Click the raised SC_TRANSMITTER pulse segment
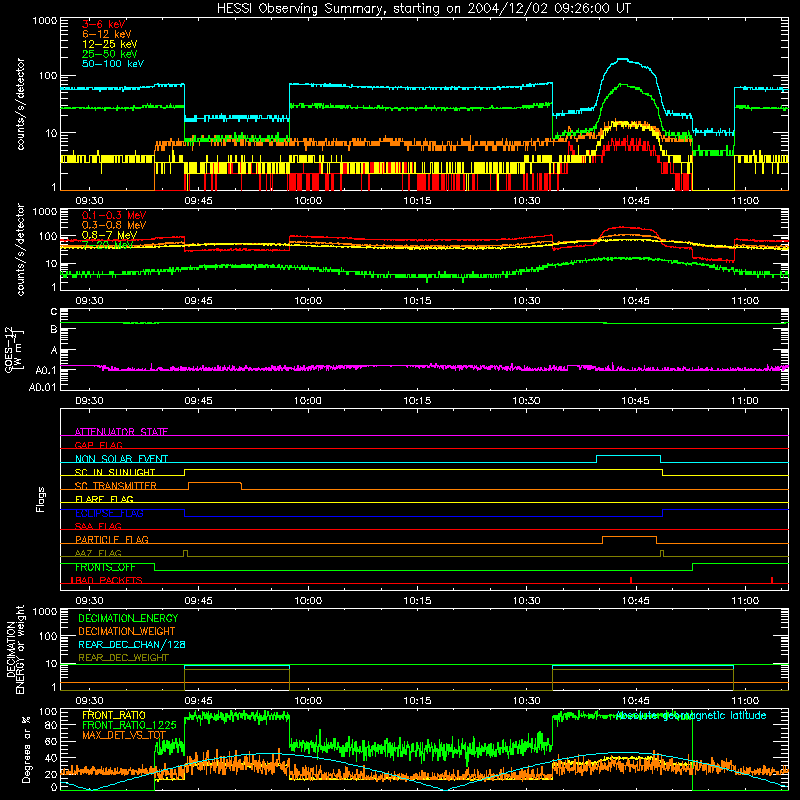The image size is (800, 800). pyautogui.click(x=215, y=483)
